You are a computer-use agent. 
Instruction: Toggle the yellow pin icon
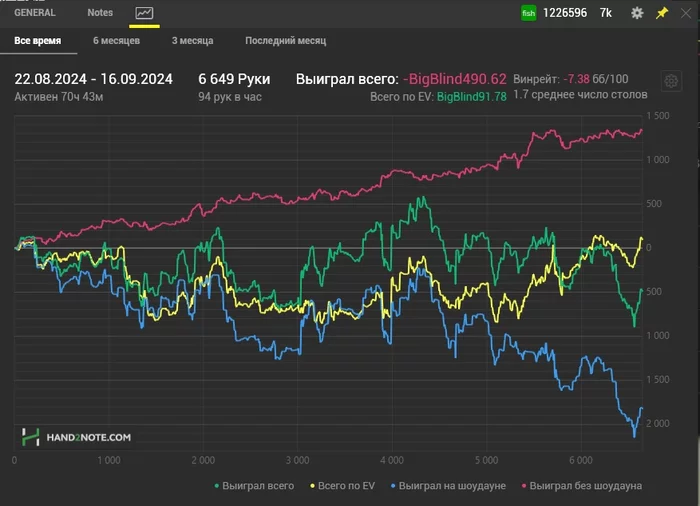coord(662,13)
